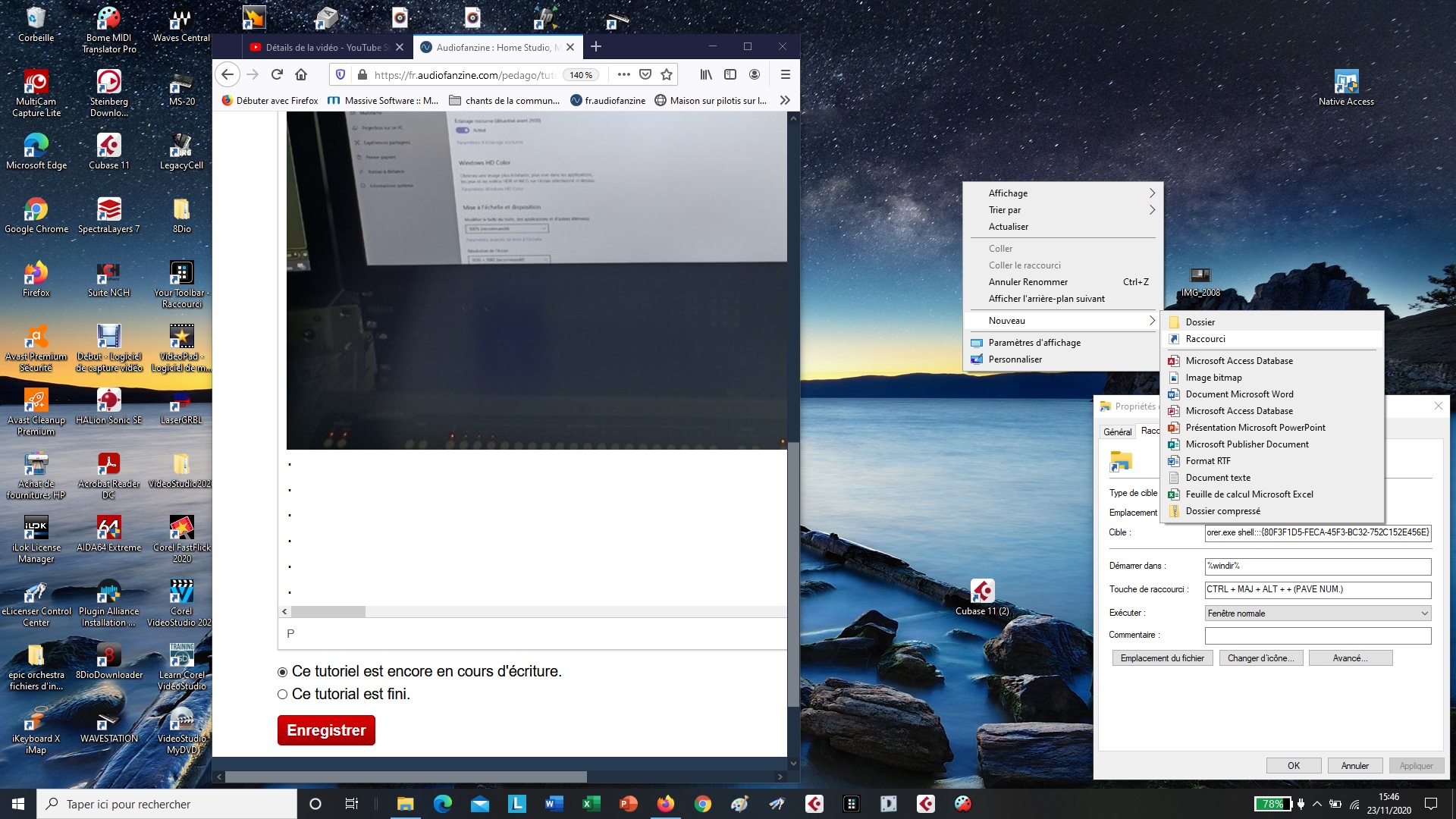1456x819 pixels.
Task: Choose Raccourci in Nouveau submenu
Action: pos(1206,339)
